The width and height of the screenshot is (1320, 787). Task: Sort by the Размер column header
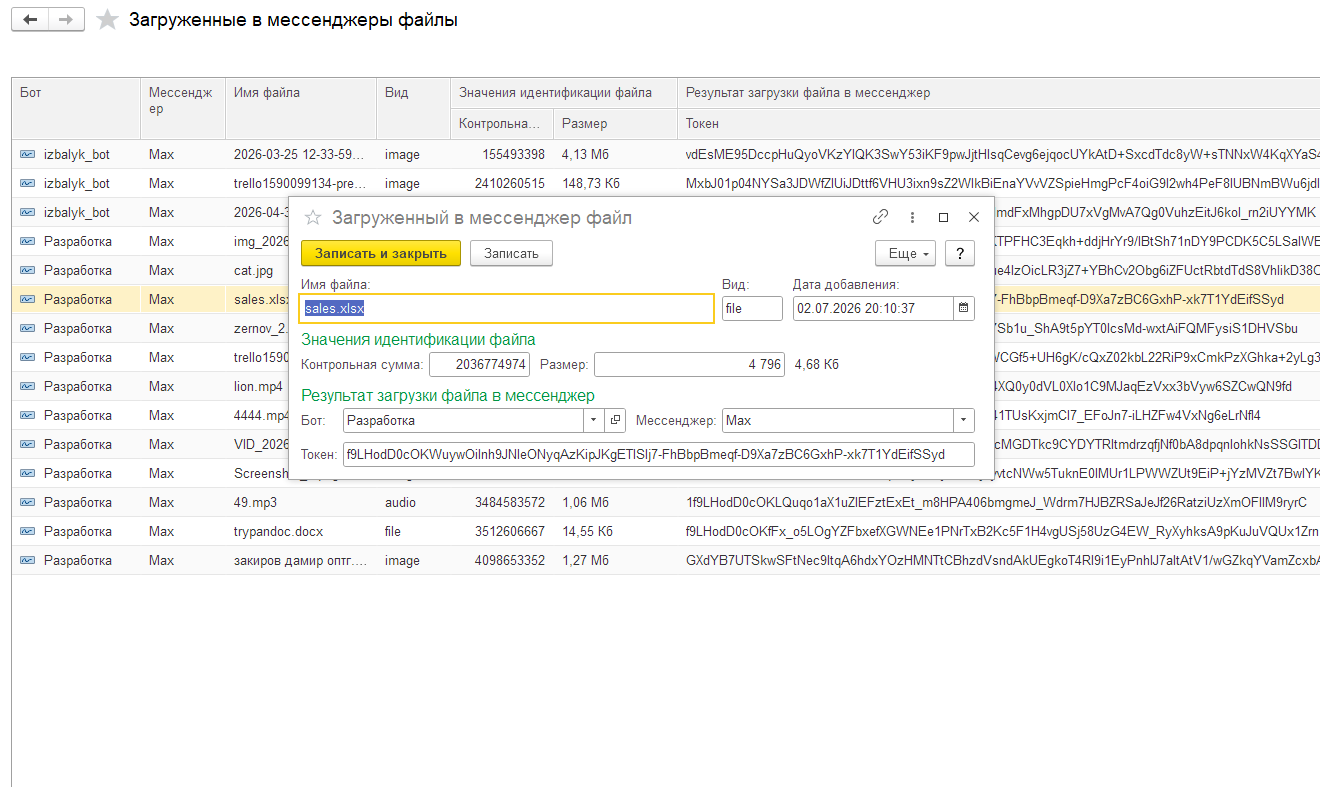click(x=615, y=123)
